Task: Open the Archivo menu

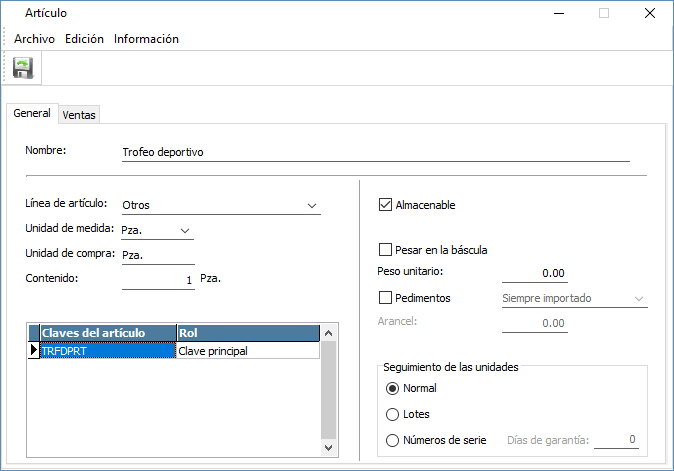Action: tap(34, 39)
